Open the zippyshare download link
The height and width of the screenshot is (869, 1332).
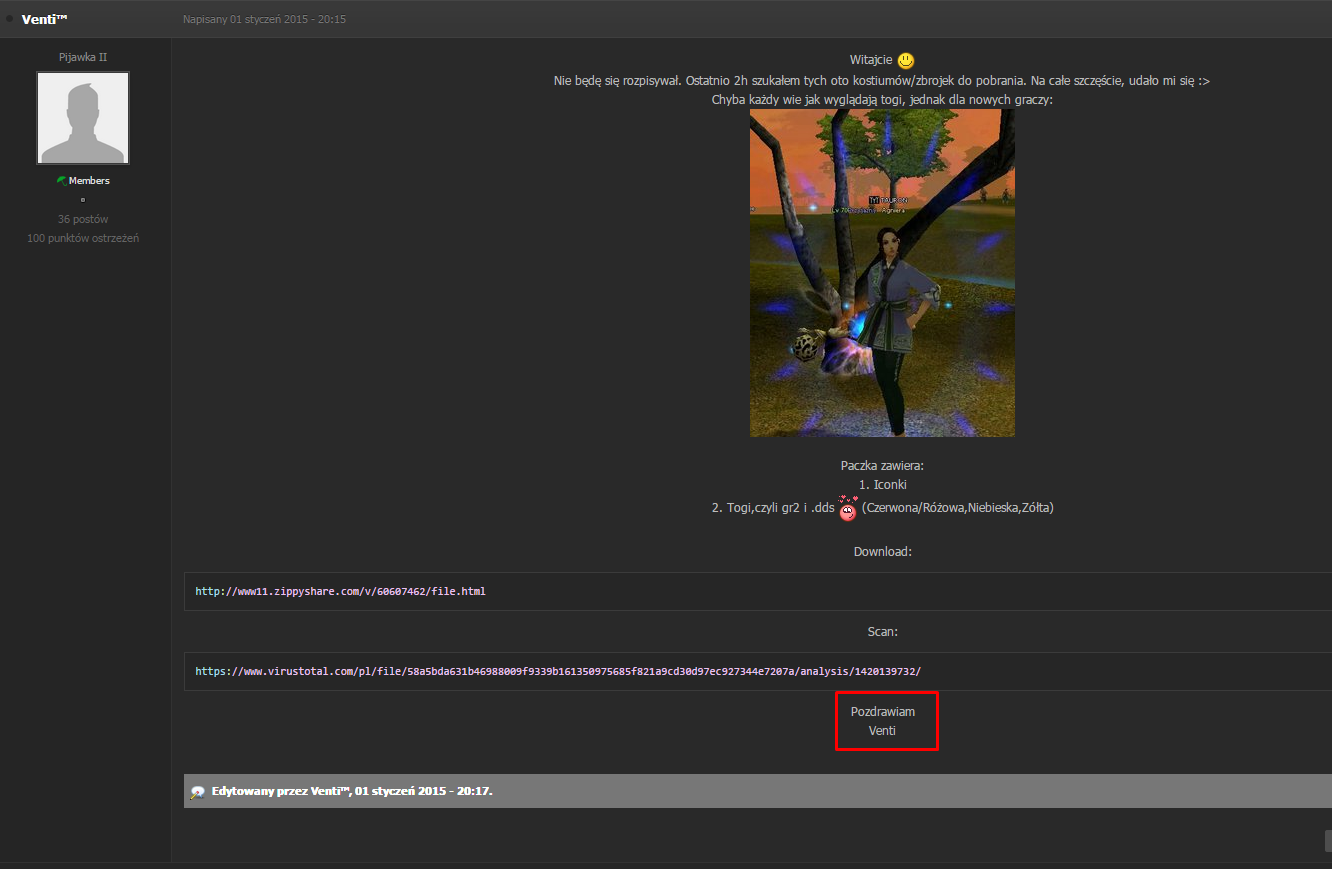click(x=340, y=591)
